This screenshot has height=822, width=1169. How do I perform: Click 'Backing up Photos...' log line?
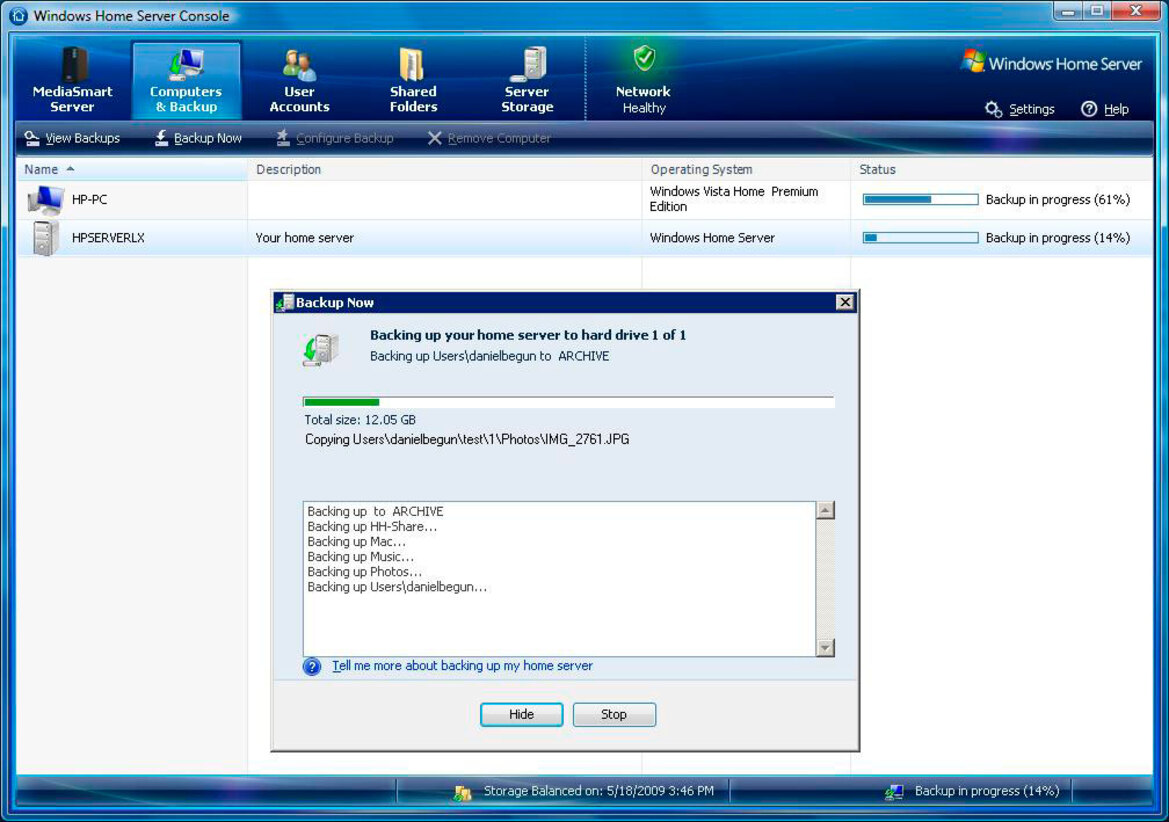tap(365, 572)
